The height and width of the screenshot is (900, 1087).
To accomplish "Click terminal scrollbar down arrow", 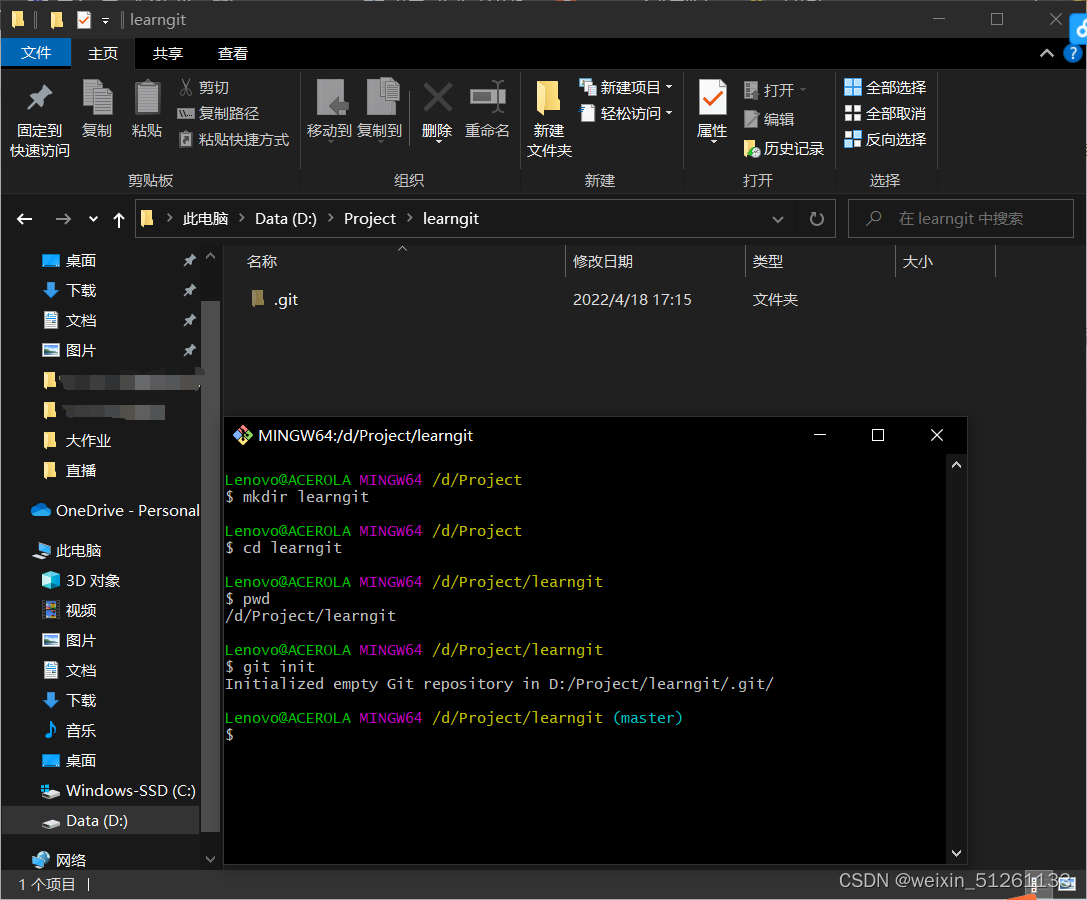I will tap(957, 853).
